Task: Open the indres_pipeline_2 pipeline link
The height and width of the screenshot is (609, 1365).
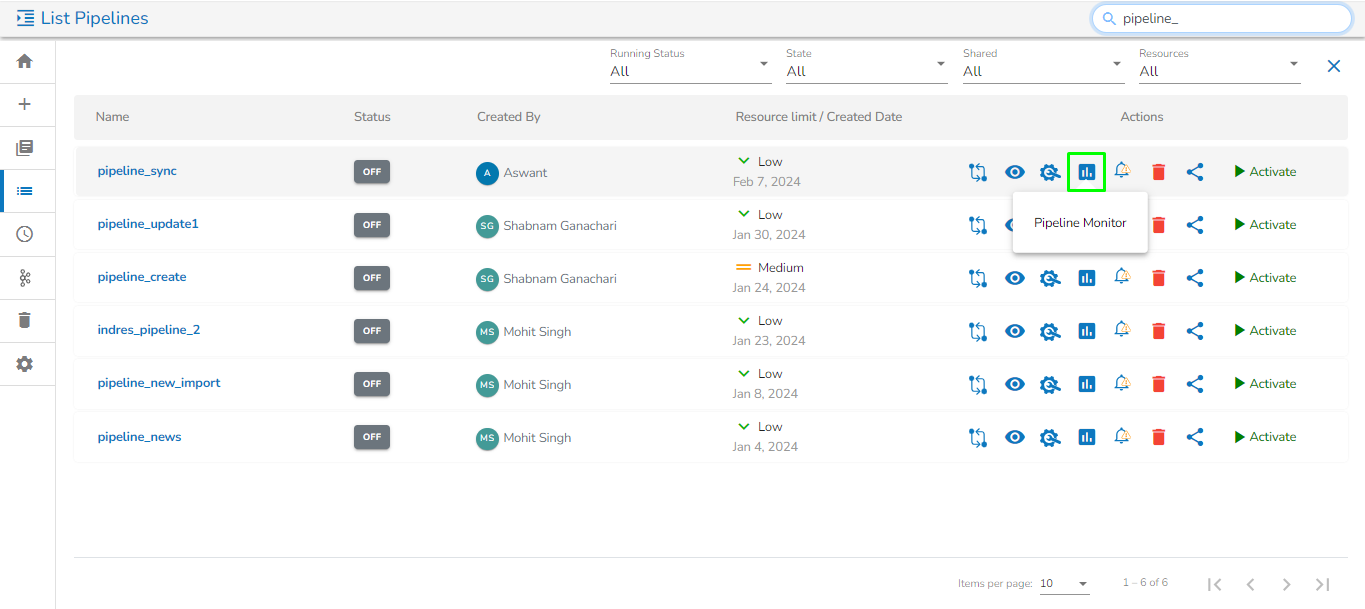Action: pyautogui.click(x=149, y=330)
